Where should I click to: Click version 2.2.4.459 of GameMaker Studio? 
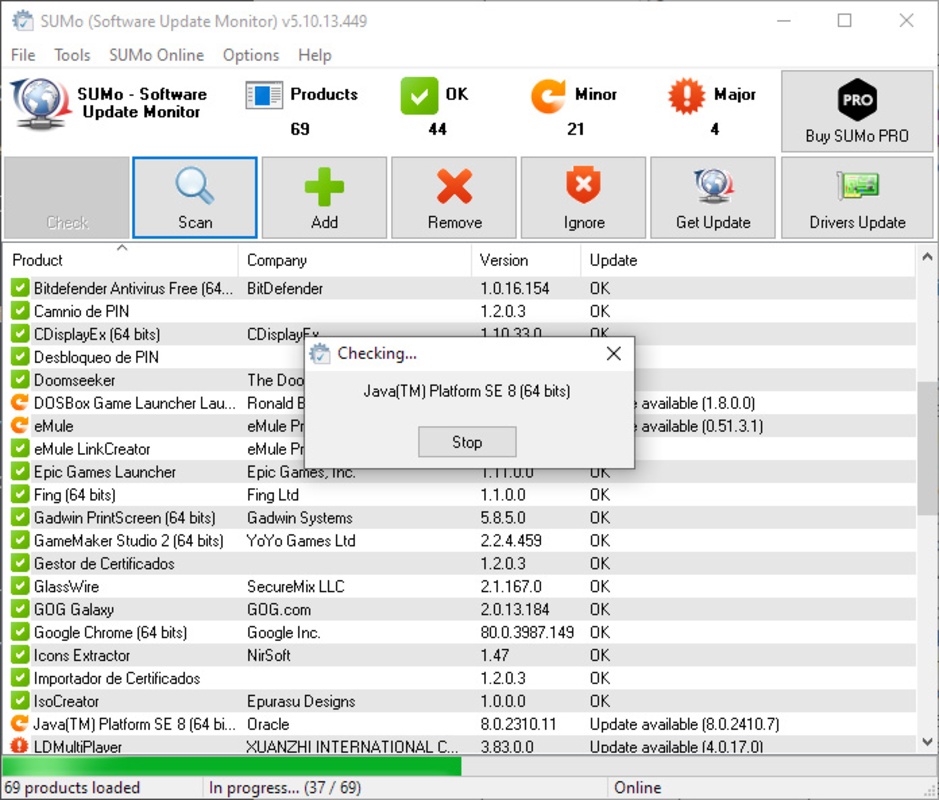(x=511, y=541)
